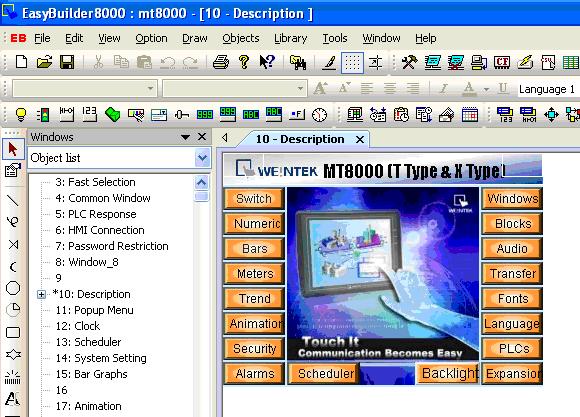Select the Bit Lamp lightbulb object icon
This screenshot has height=417, width=580.
(x=21, y=115)
